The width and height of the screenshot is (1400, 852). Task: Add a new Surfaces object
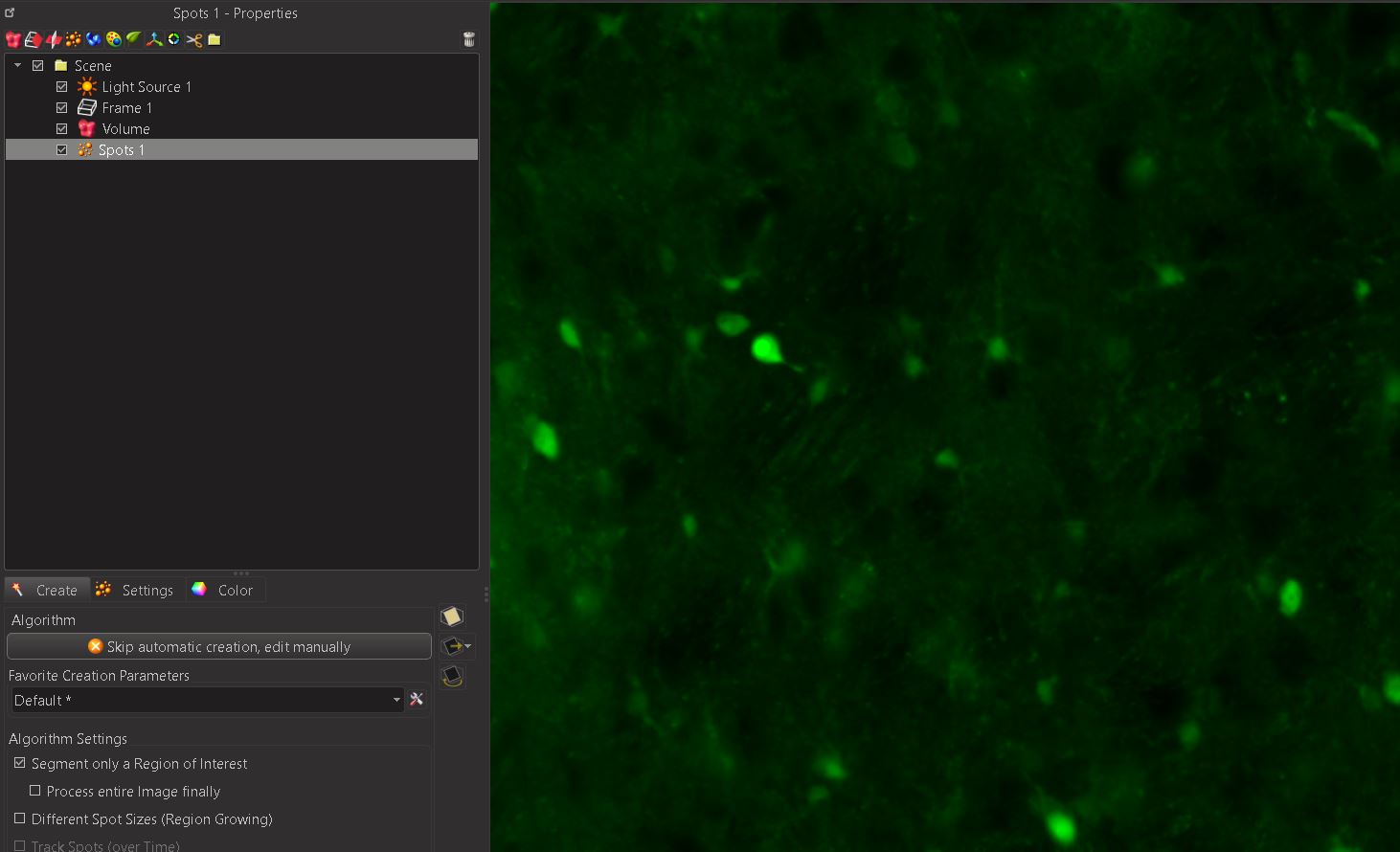(33, 39)
